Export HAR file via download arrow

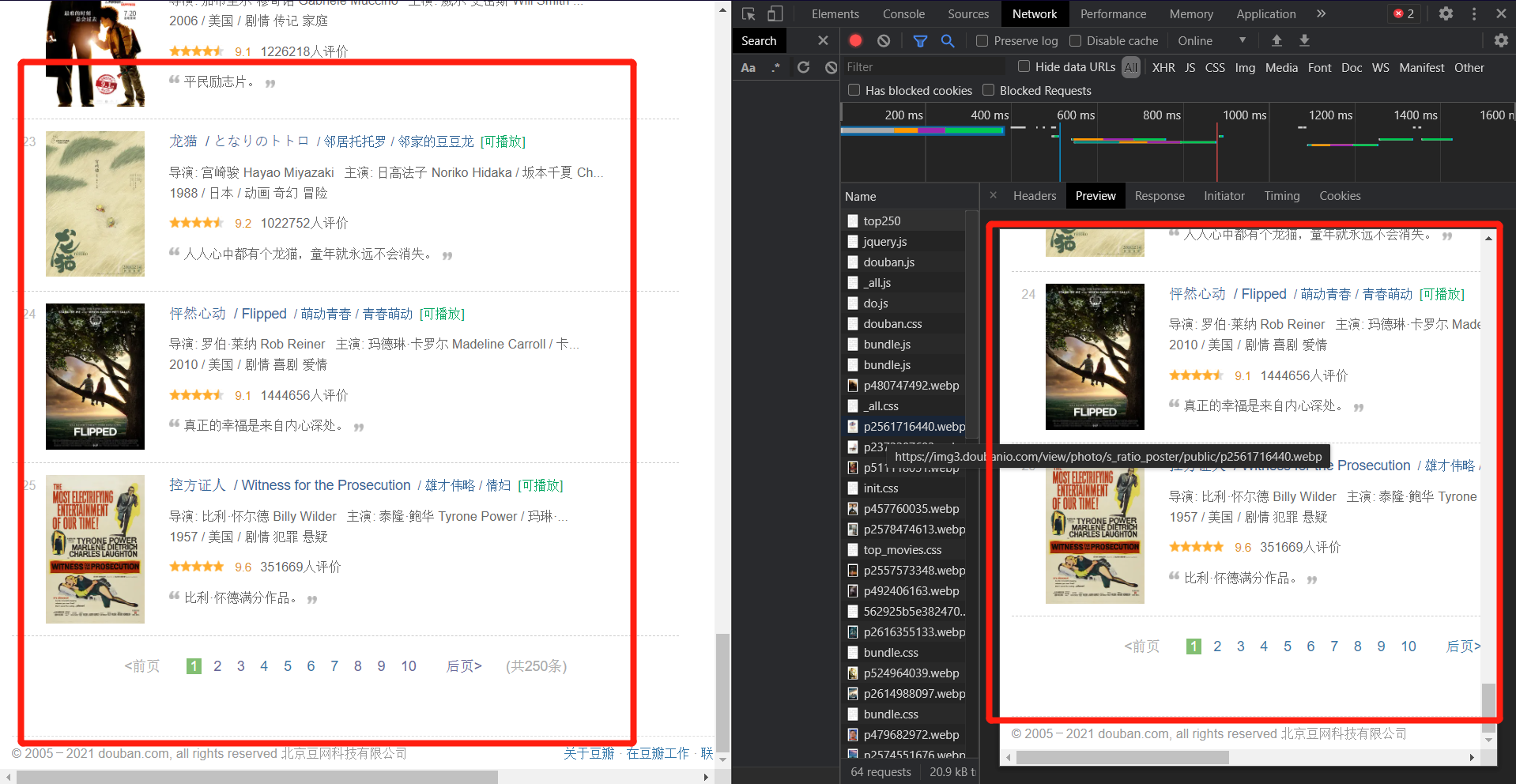[1303, 40]
